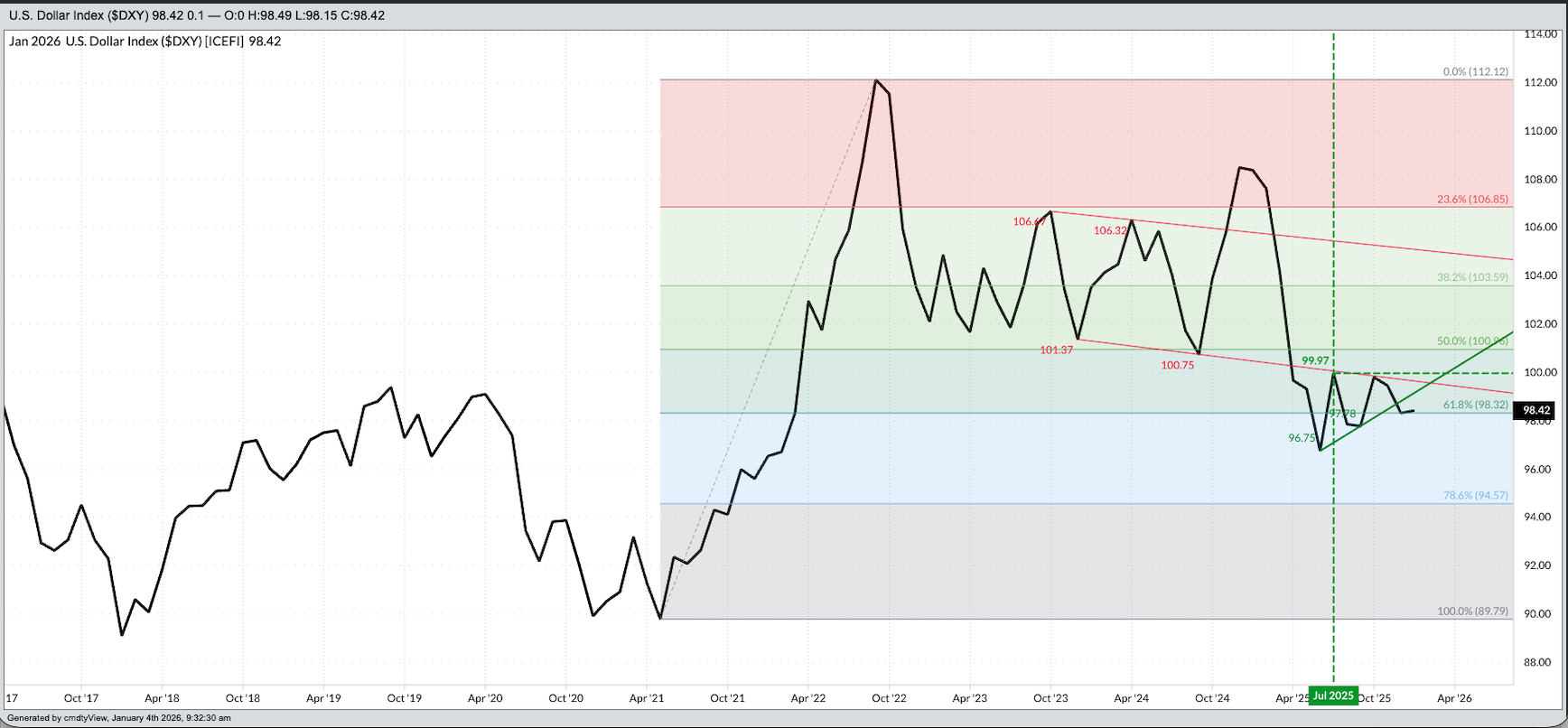Click the 112.00 y-axis price label
The height and width of the screenshot is (728, 1568).
click(1539, 82)
